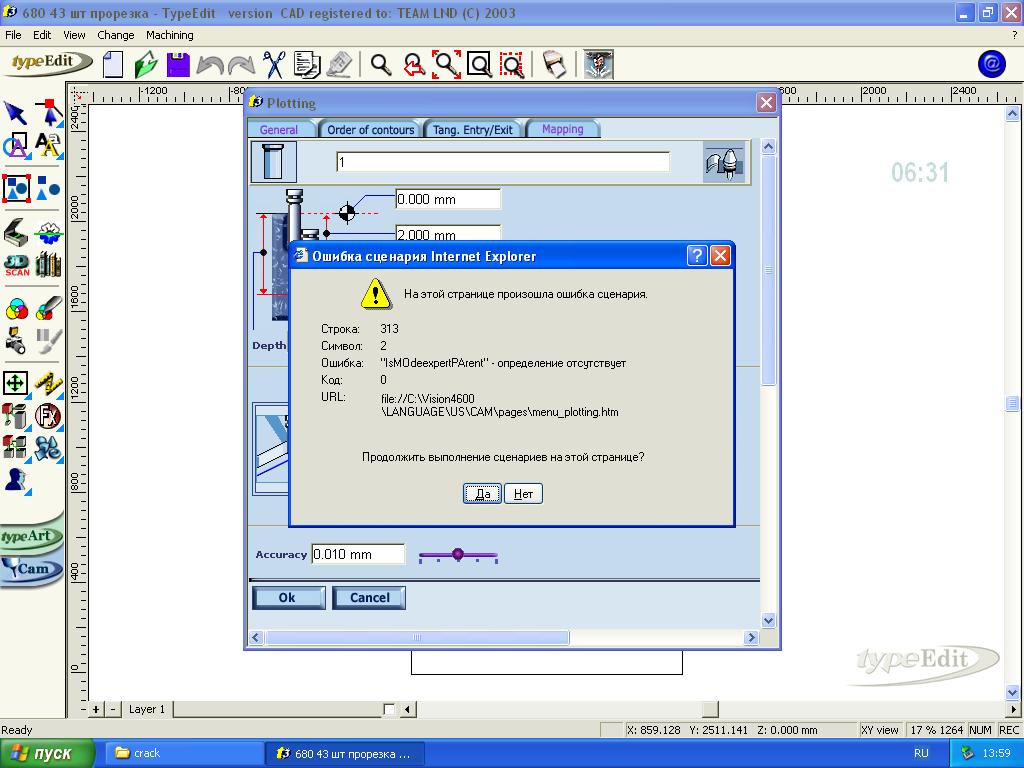Click the New document icon in toolbar
Viewport: 1024px width, 768px height.
(x=112, y=65)
